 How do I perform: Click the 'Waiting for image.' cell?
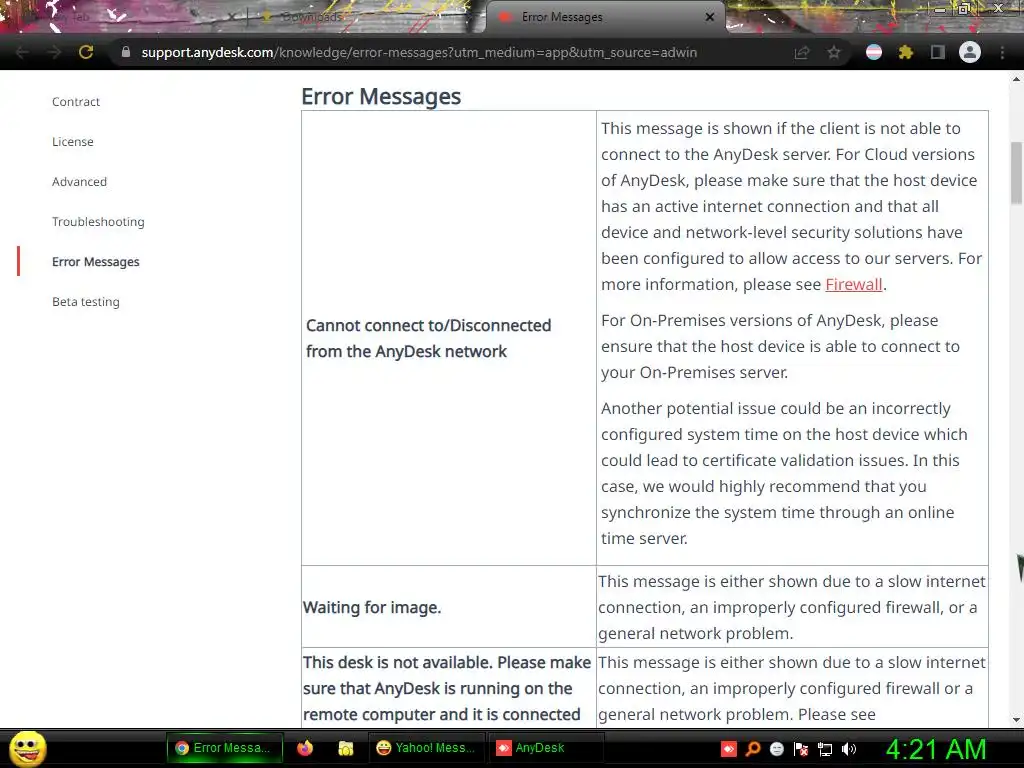tap(449, 607)
